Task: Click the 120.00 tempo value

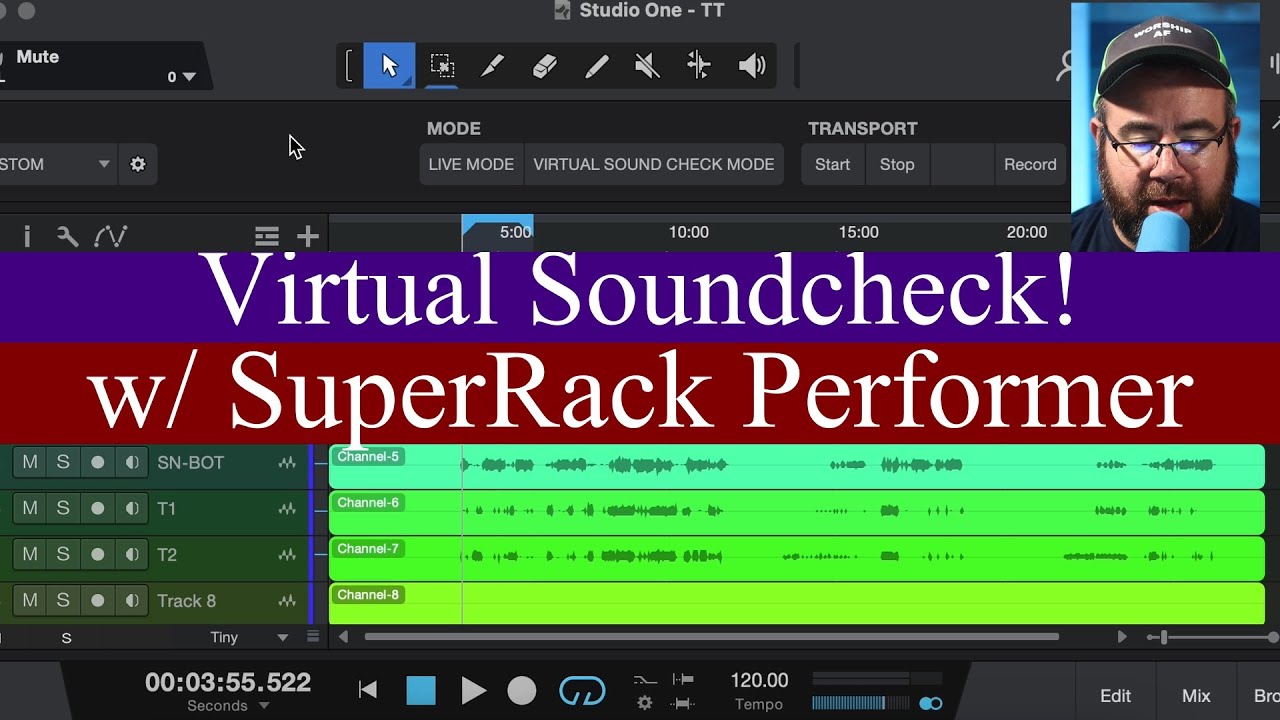Action: click(x=759, y=680)
